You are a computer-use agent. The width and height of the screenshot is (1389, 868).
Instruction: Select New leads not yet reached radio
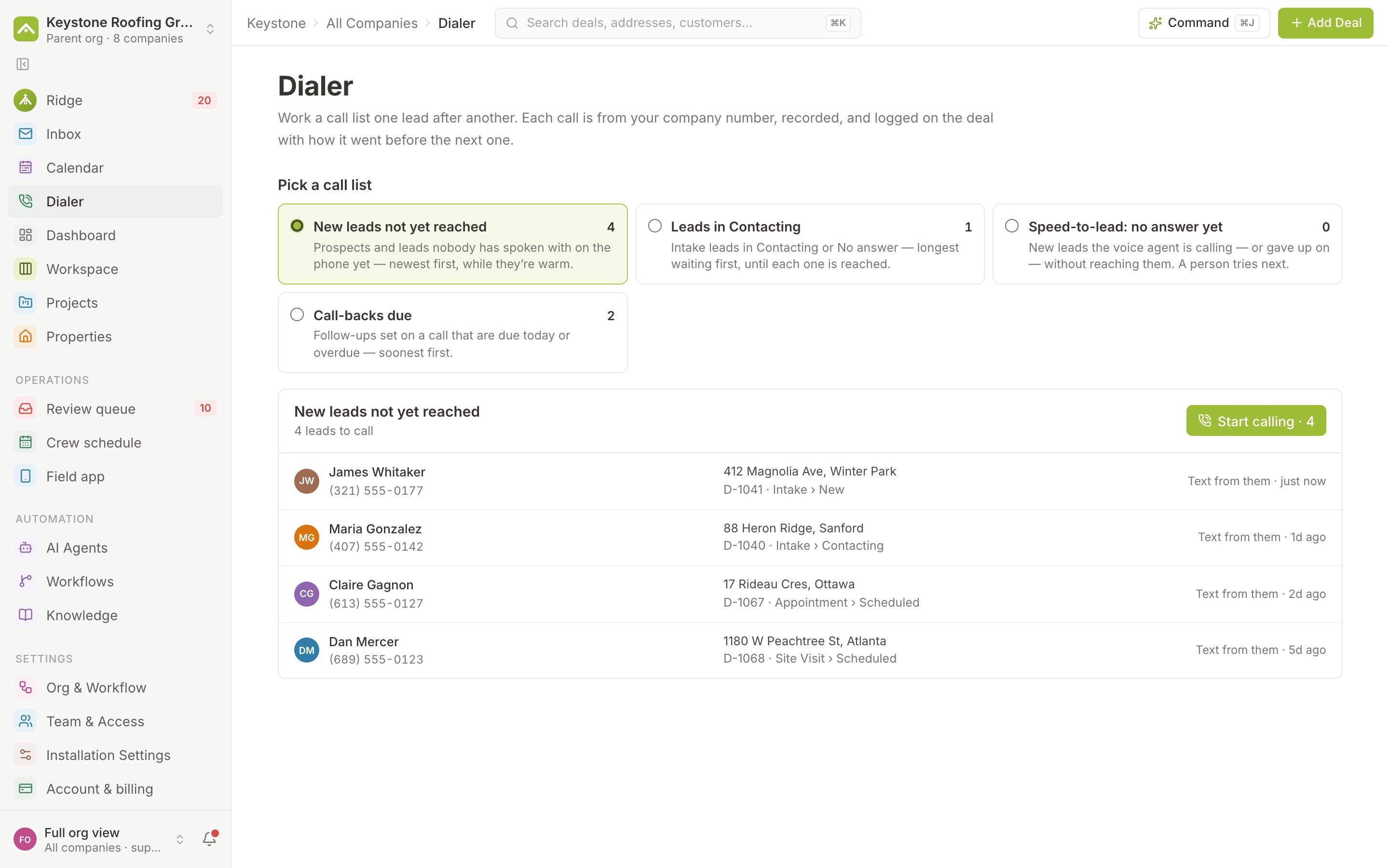click(x=297, y=226)
